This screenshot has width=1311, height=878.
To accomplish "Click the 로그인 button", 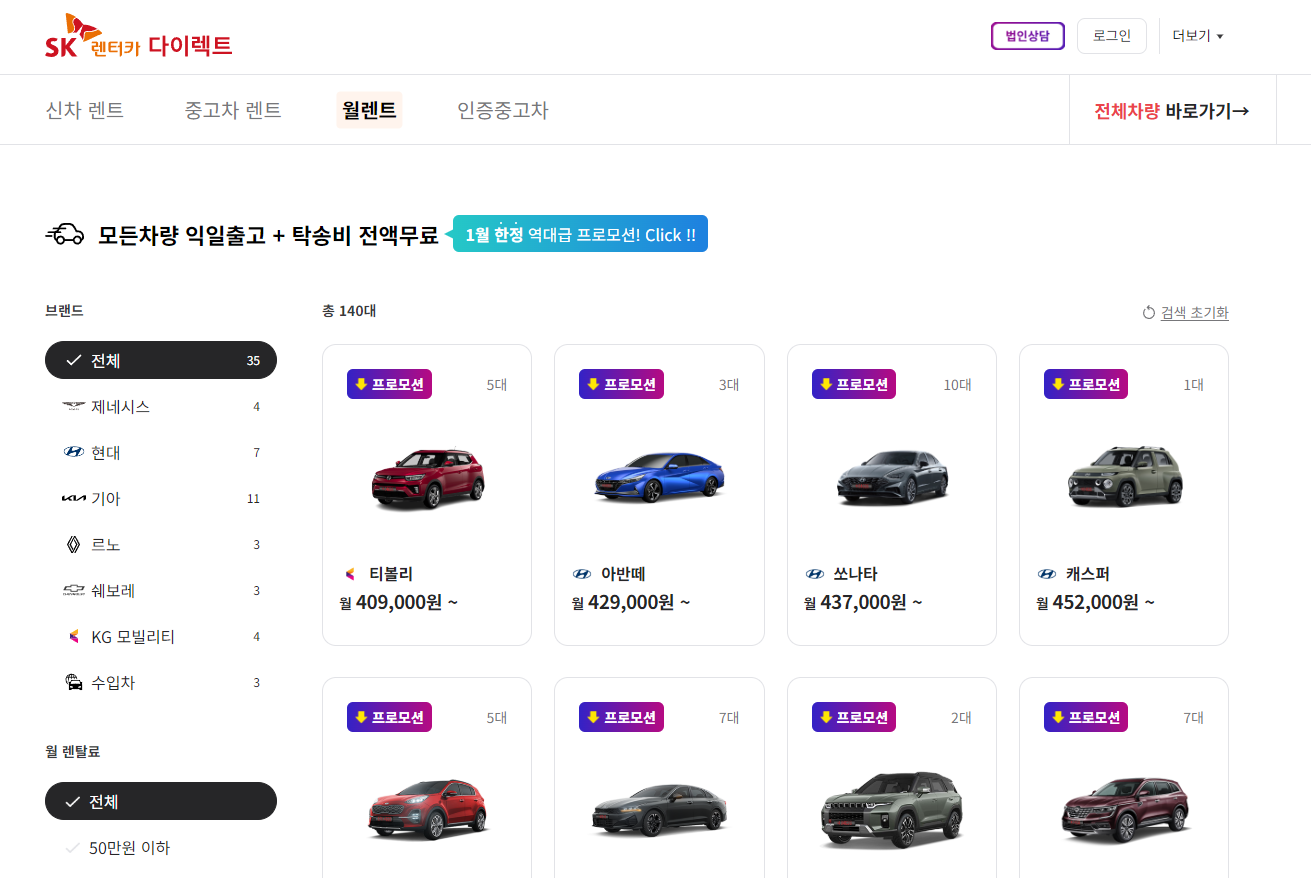I will pyautogui.click(x=1112, y=36).
